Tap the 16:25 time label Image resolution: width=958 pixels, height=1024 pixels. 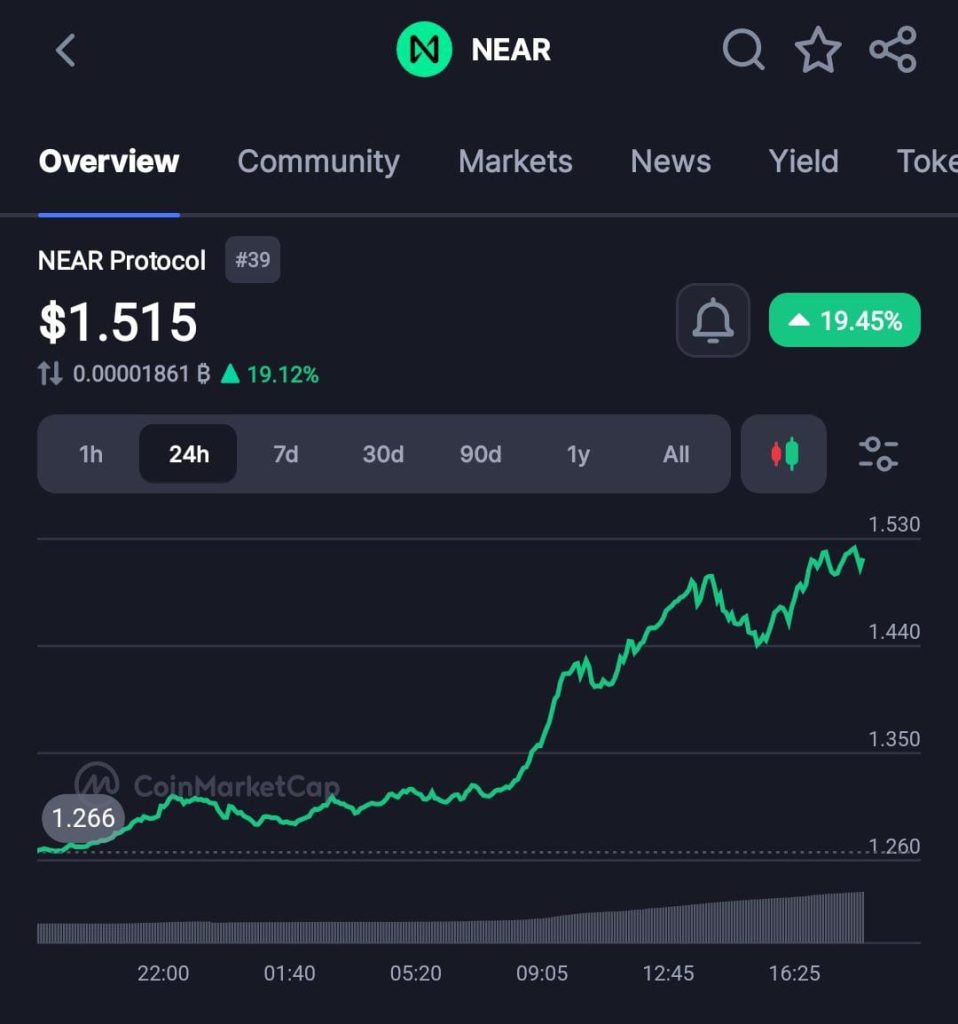(x=794, y=973)
